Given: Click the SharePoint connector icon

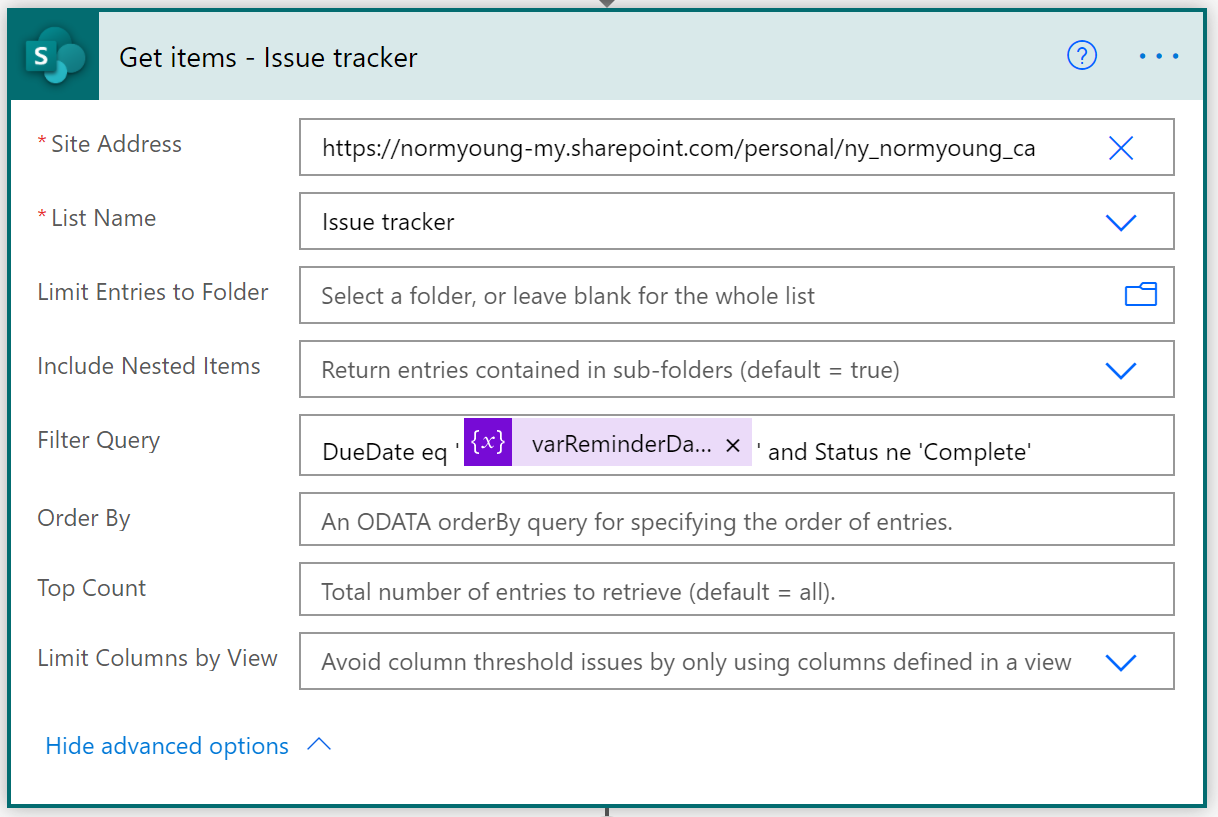Looking at the screenshot, I should [52, 56].
